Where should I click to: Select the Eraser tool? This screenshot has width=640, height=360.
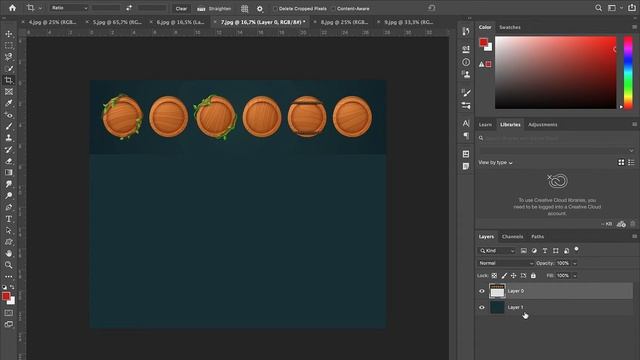9,161
